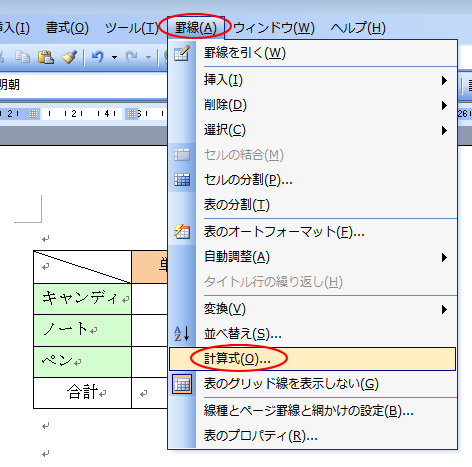
Task: Open the ツール(T) menu
Action: click(132, 28)
